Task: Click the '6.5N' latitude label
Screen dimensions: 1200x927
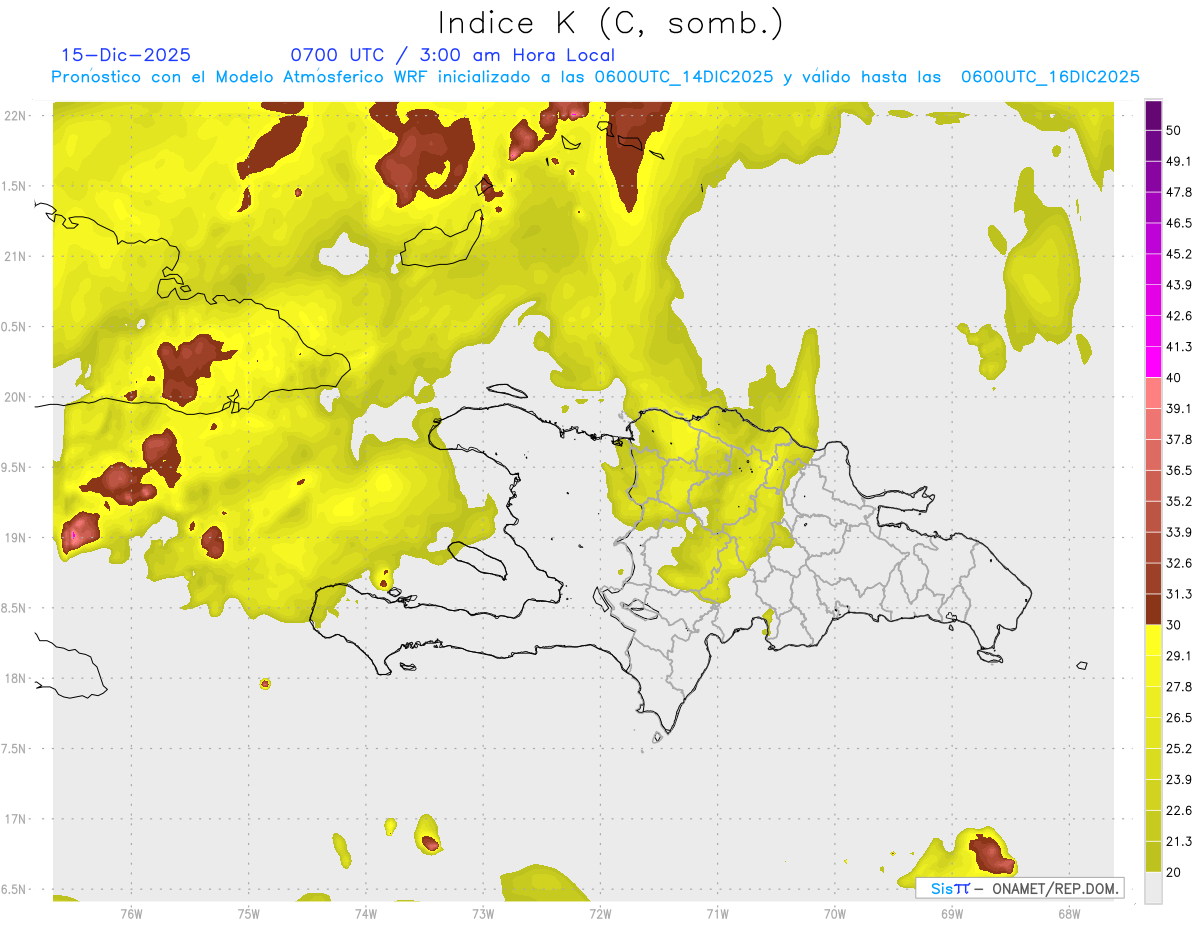Action: pos(15,889)
